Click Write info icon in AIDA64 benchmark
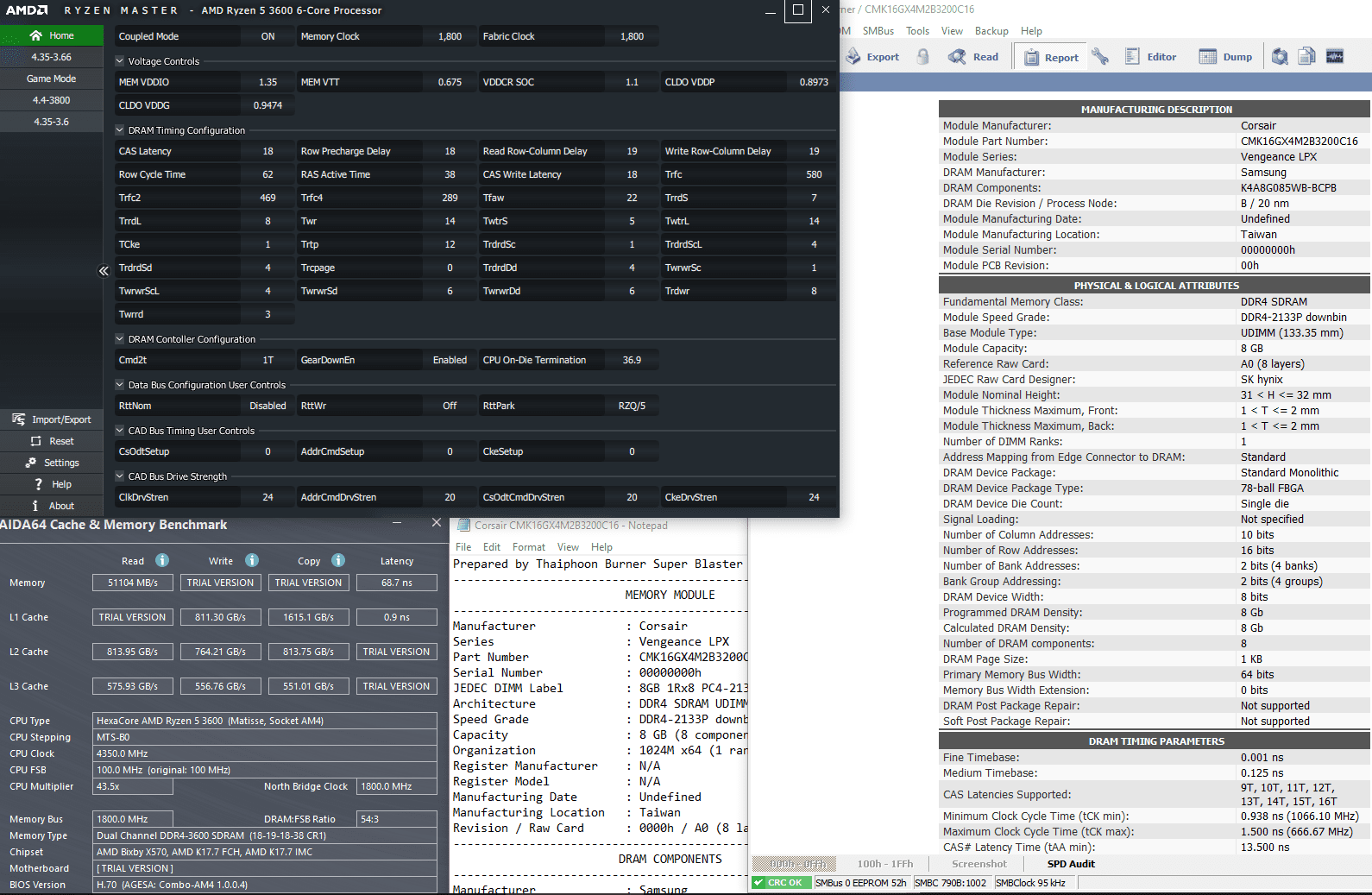 click(x=252, y=560)
